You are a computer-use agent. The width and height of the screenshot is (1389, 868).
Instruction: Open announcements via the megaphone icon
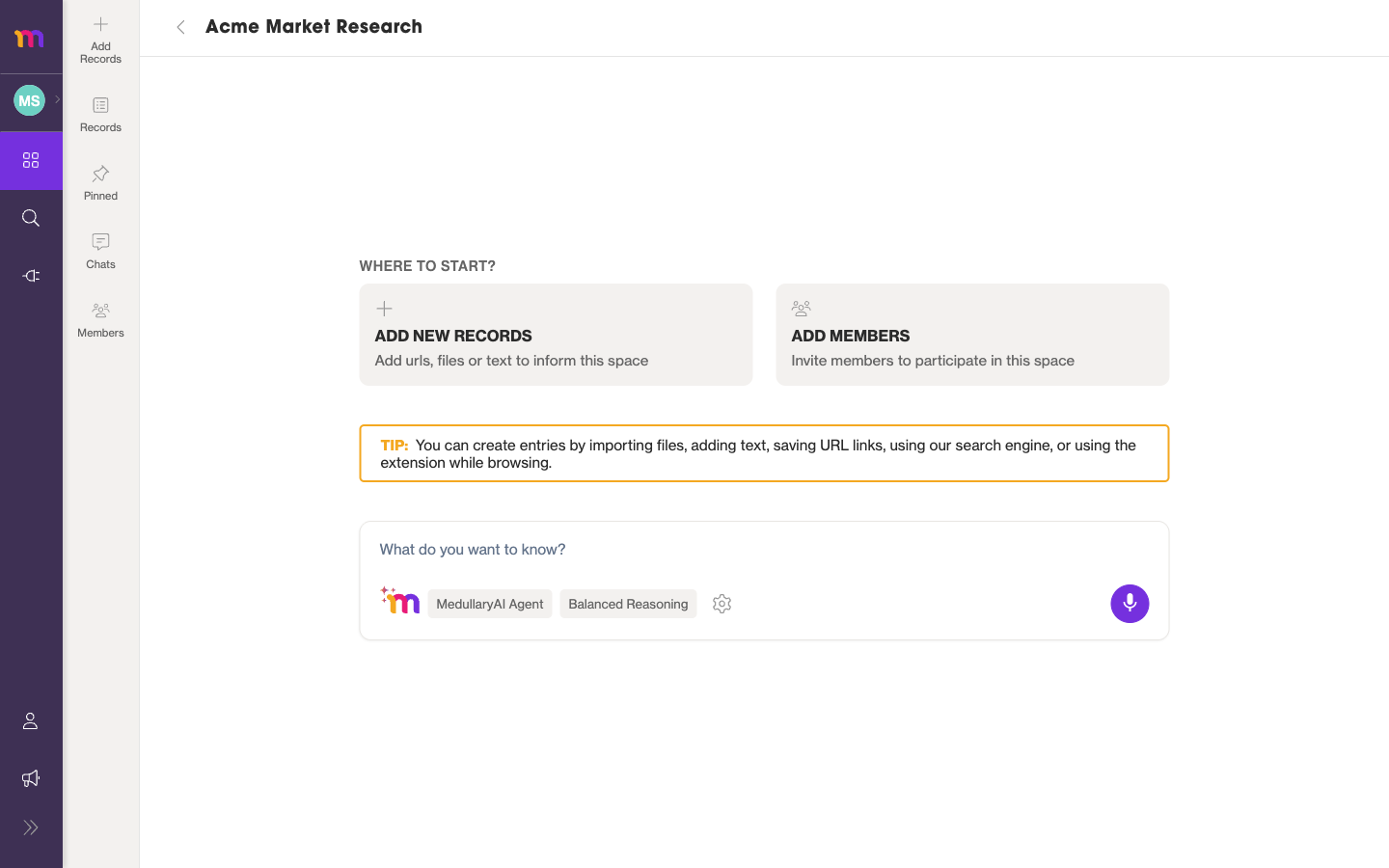pyautogui.click(x=31, y=778)
